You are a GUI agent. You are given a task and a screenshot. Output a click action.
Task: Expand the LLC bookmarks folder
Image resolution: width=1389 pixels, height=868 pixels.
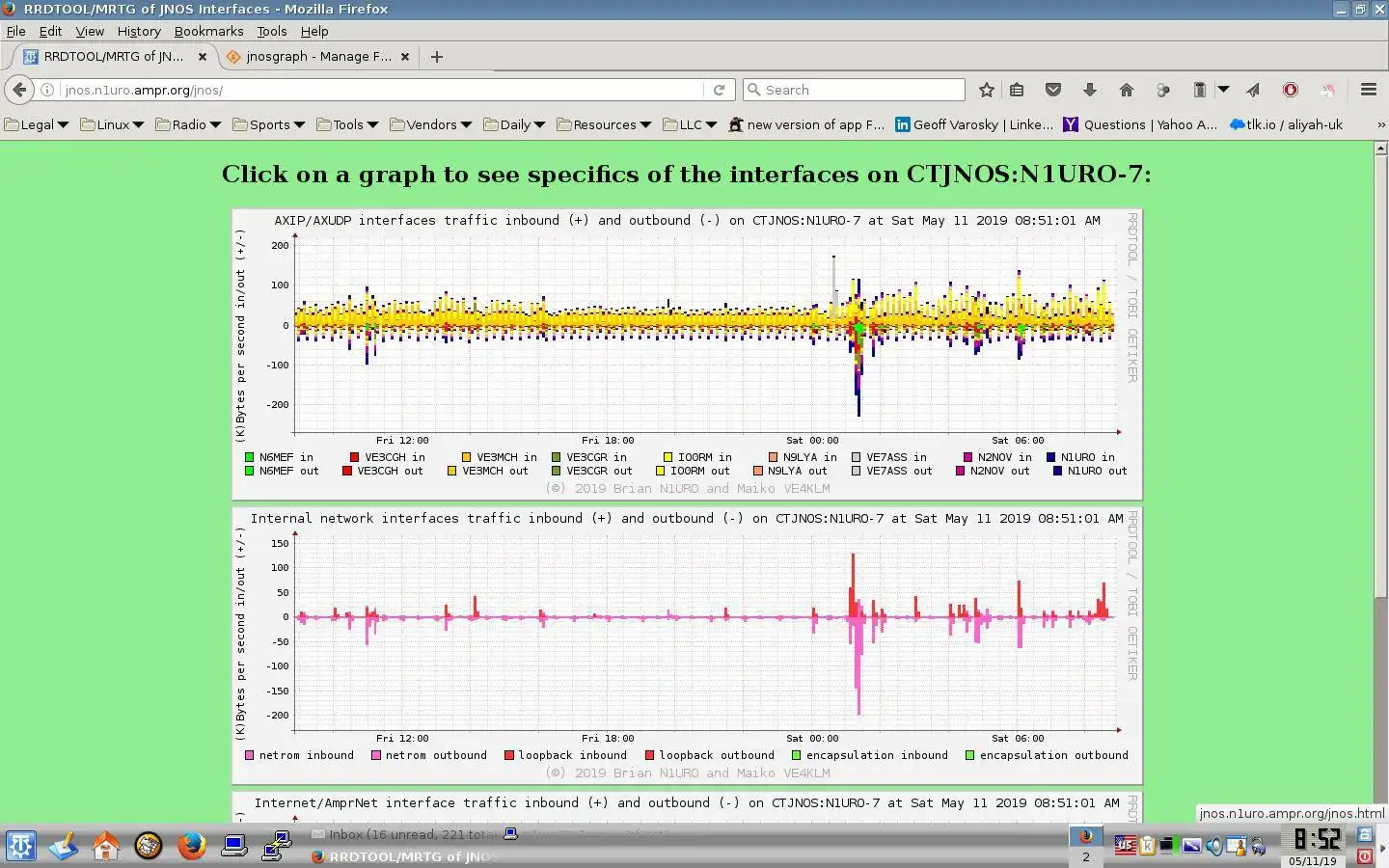click(x=690, y=124)
